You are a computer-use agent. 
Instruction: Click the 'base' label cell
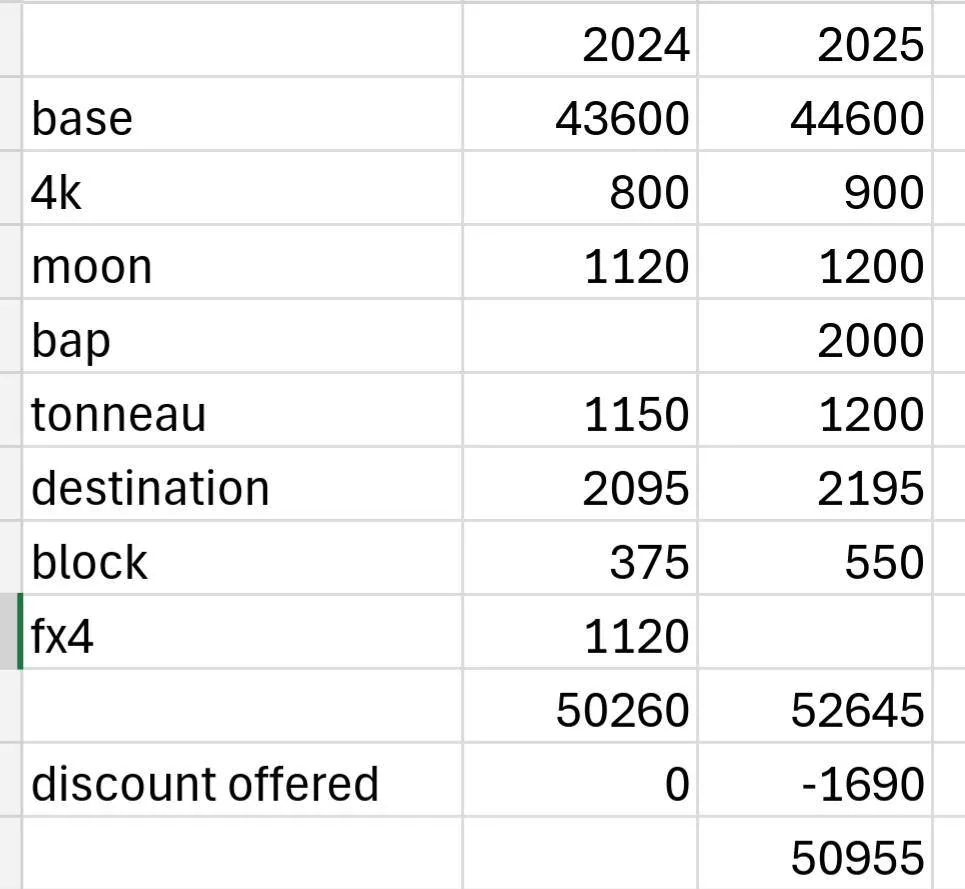tap(242, 114)
